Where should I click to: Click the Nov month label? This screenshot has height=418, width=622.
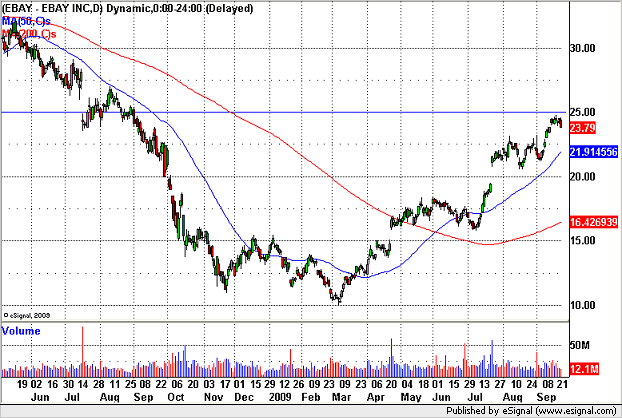[x=213, y=397]
